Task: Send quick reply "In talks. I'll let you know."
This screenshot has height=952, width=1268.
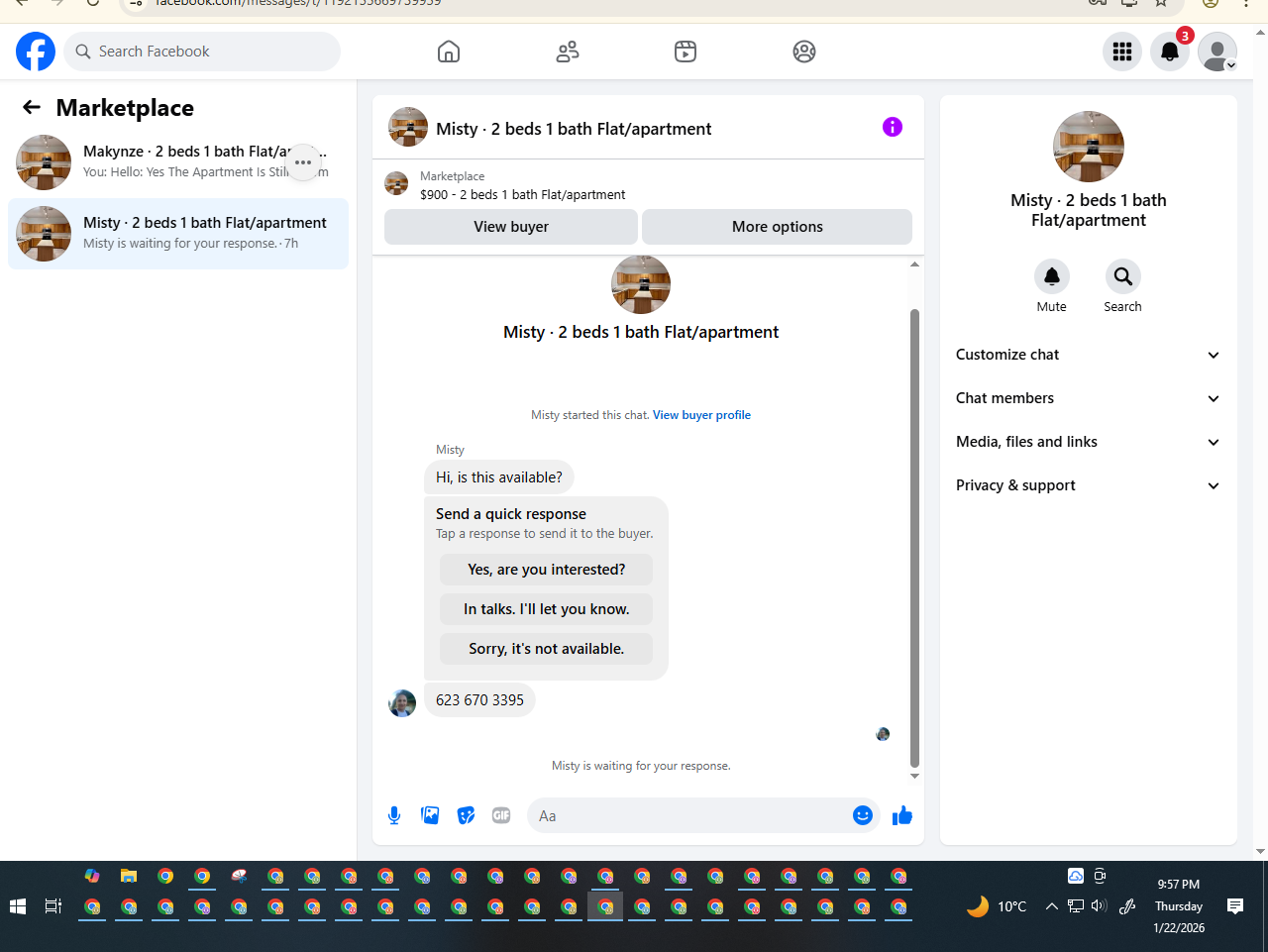Action: point(547,609)
